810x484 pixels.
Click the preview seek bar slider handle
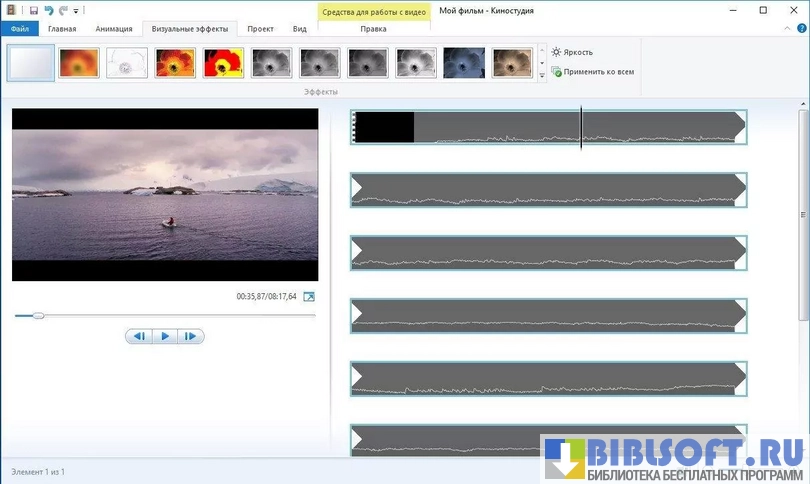click(38, 316)
